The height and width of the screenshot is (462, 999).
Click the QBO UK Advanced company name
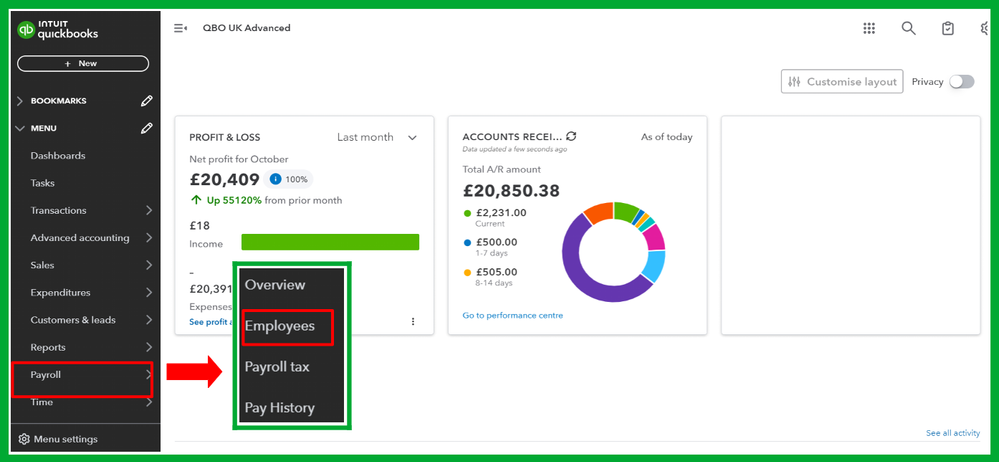(x=247, y=28)
